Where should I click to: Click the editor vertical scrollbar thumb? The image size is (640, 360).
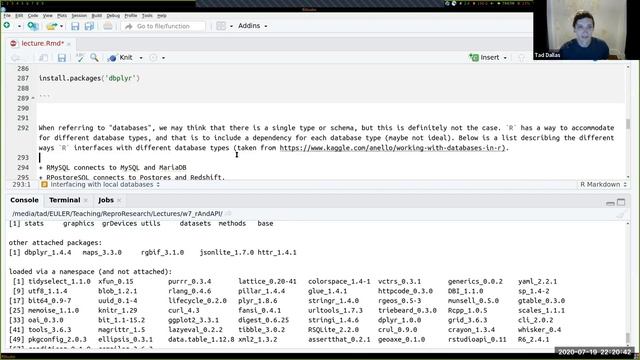628,124
